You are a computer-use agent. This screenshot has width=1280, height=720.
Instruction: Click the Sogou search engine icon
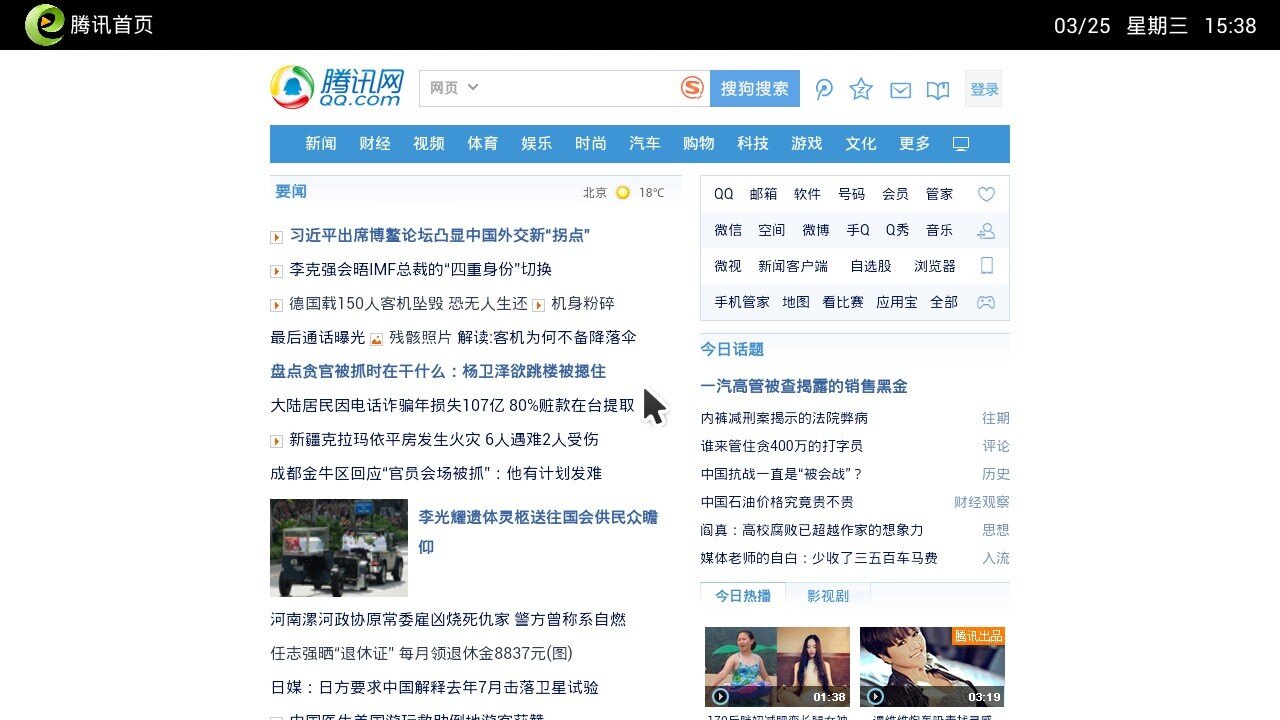pos(692,88)
